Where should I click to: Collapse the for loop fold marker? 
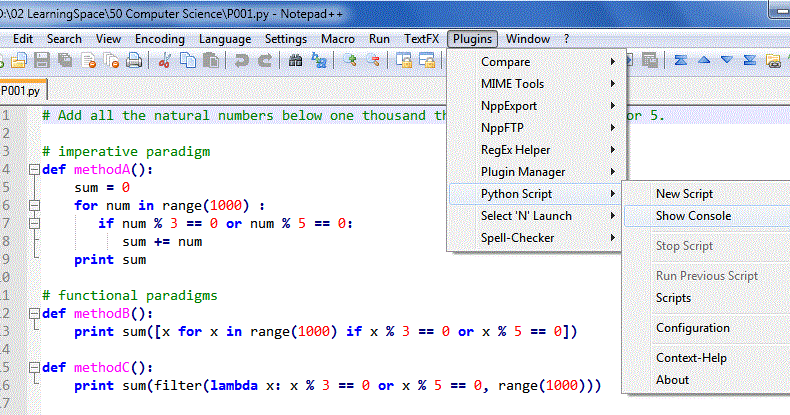(34, 205)
